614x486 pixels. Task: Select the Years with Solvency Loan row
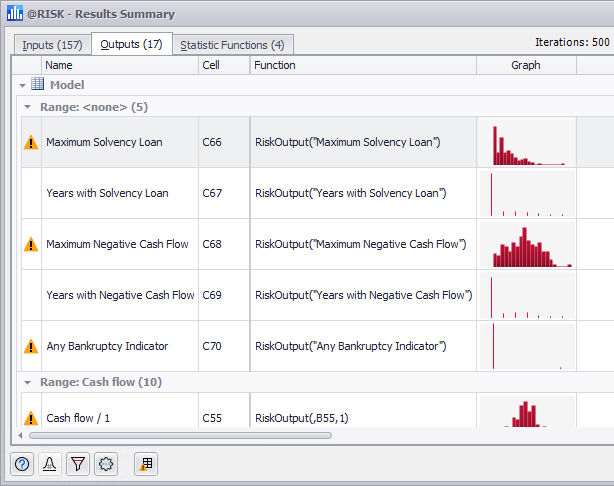click(107, 193)
